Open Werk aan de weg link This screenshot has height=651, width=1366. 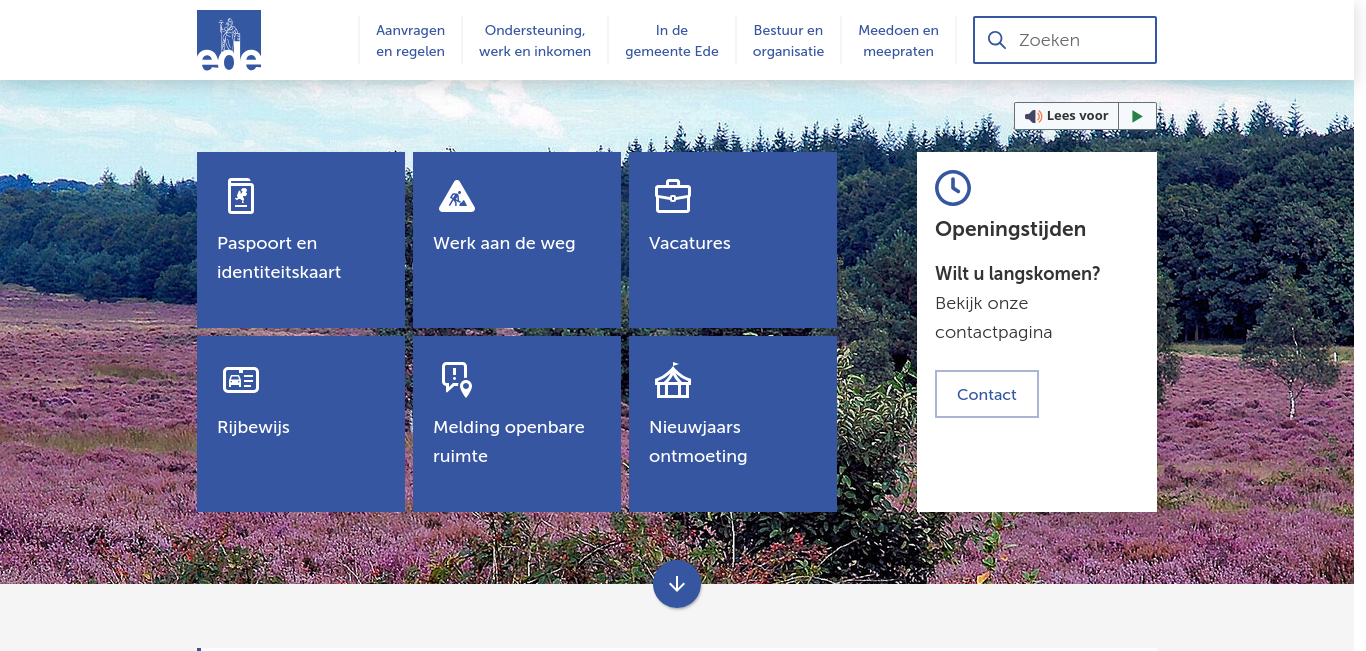pyautogui.click(x=517, y=240)
